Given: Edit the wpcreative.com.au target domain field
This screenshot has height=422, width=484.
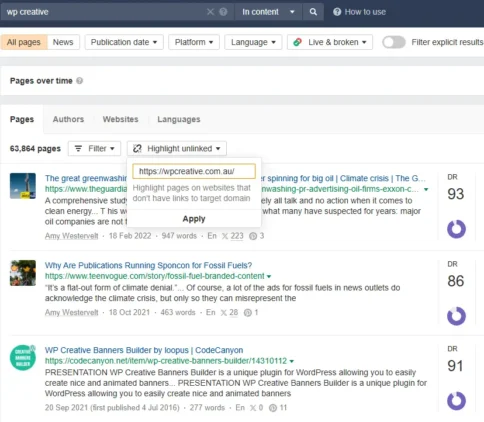Looking at the screenshot, I should tap(194, 171).
